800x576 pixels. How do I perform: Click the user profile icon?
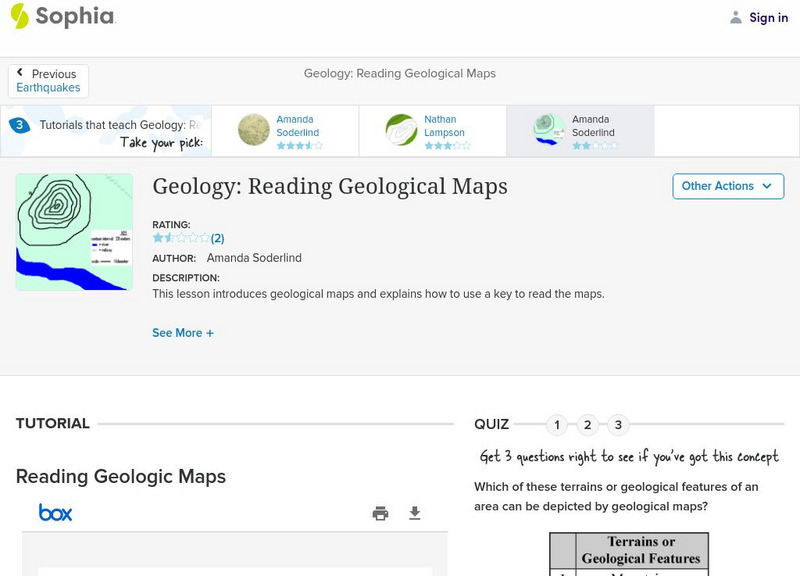point(736,17)
